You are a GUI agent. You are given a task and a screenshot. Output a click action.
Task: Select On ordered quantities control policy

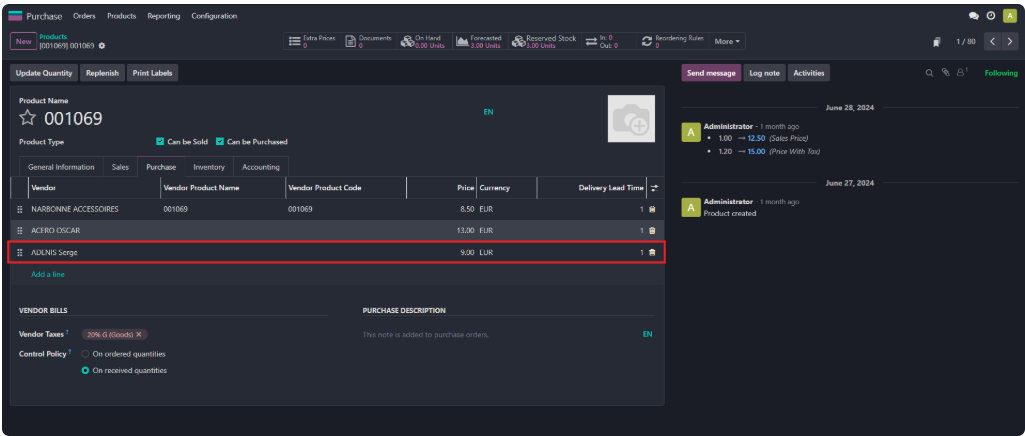86,354
